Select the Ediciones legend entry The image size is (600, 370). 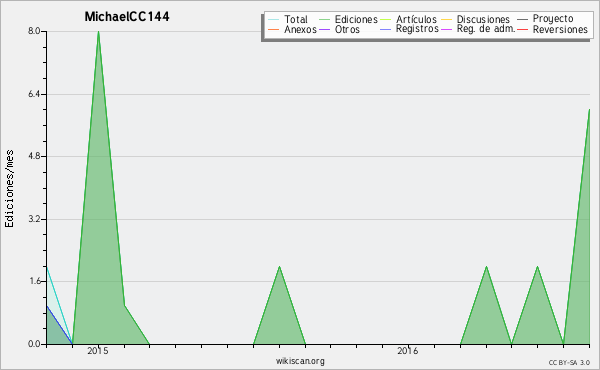[356, 19]
